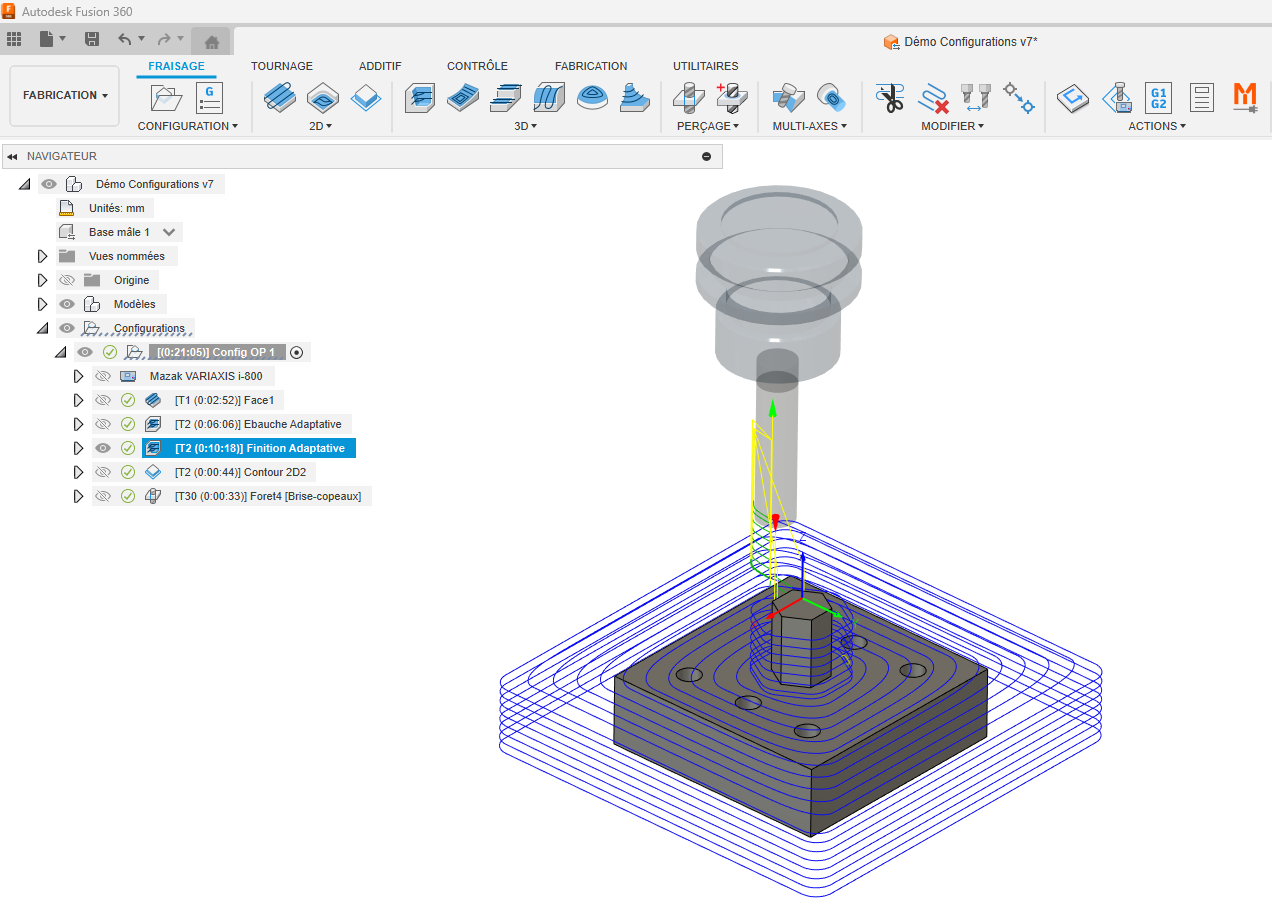Click the scissors trim toolpath icon

click(888, 97)
